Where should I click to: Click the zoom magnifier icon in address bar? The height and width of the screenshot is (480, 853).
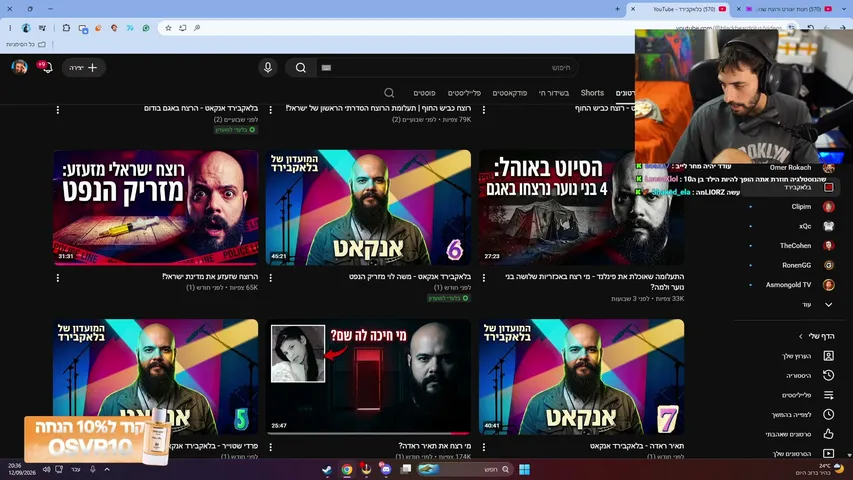197,28
